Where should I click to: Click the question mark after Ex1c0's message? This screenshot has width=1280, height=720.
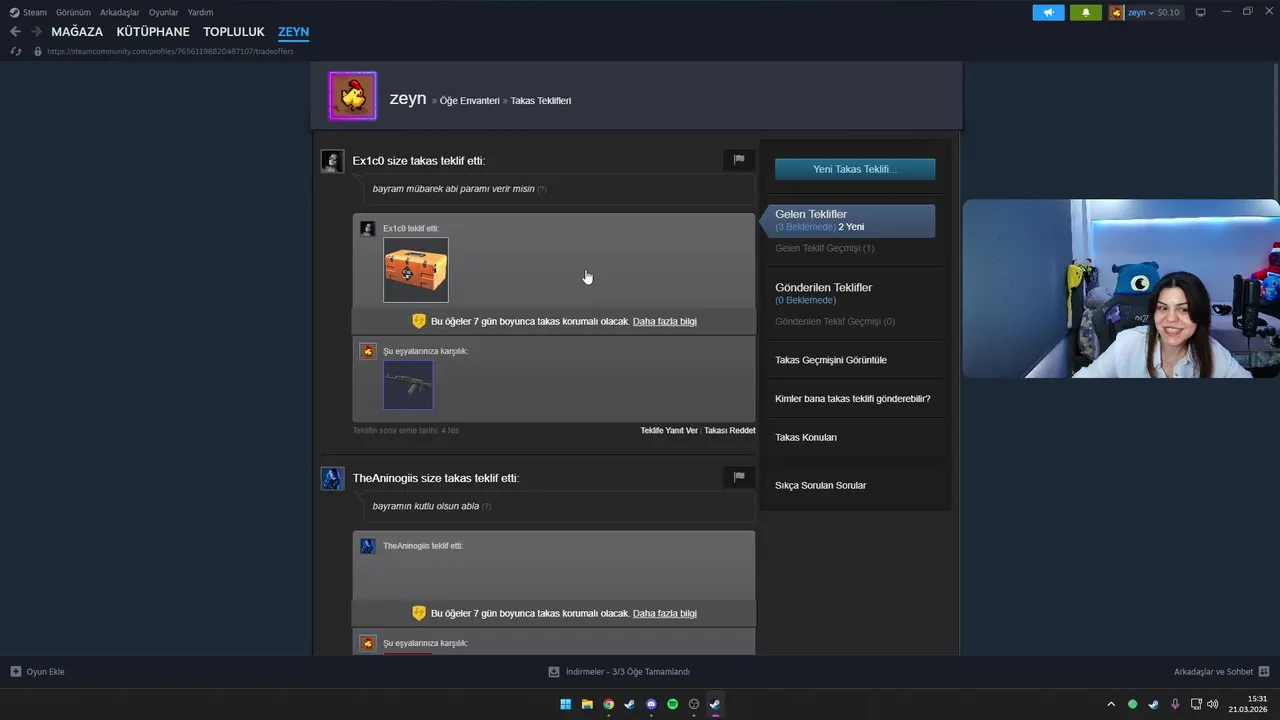[x=542, y=189]
